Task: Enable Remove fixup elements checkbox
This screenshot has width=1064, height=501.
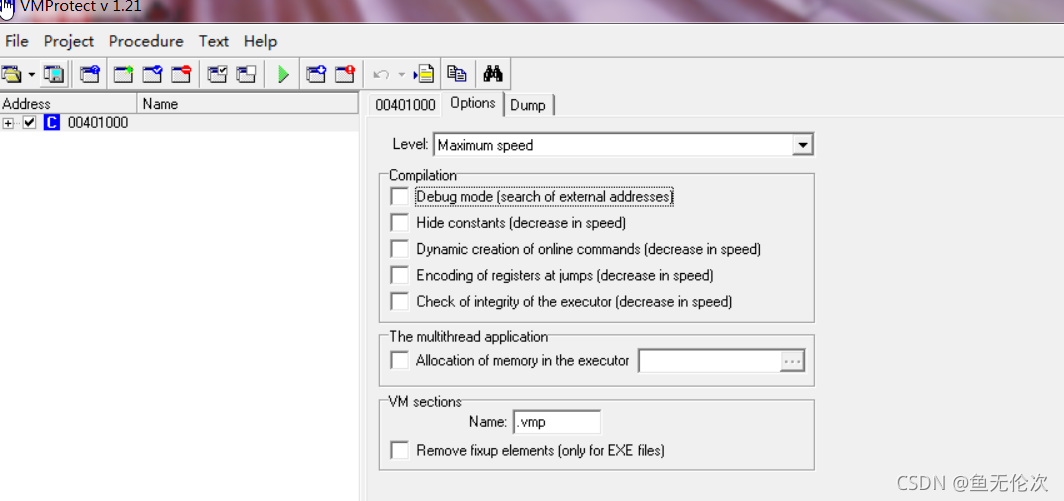Action: click(400, 450)
